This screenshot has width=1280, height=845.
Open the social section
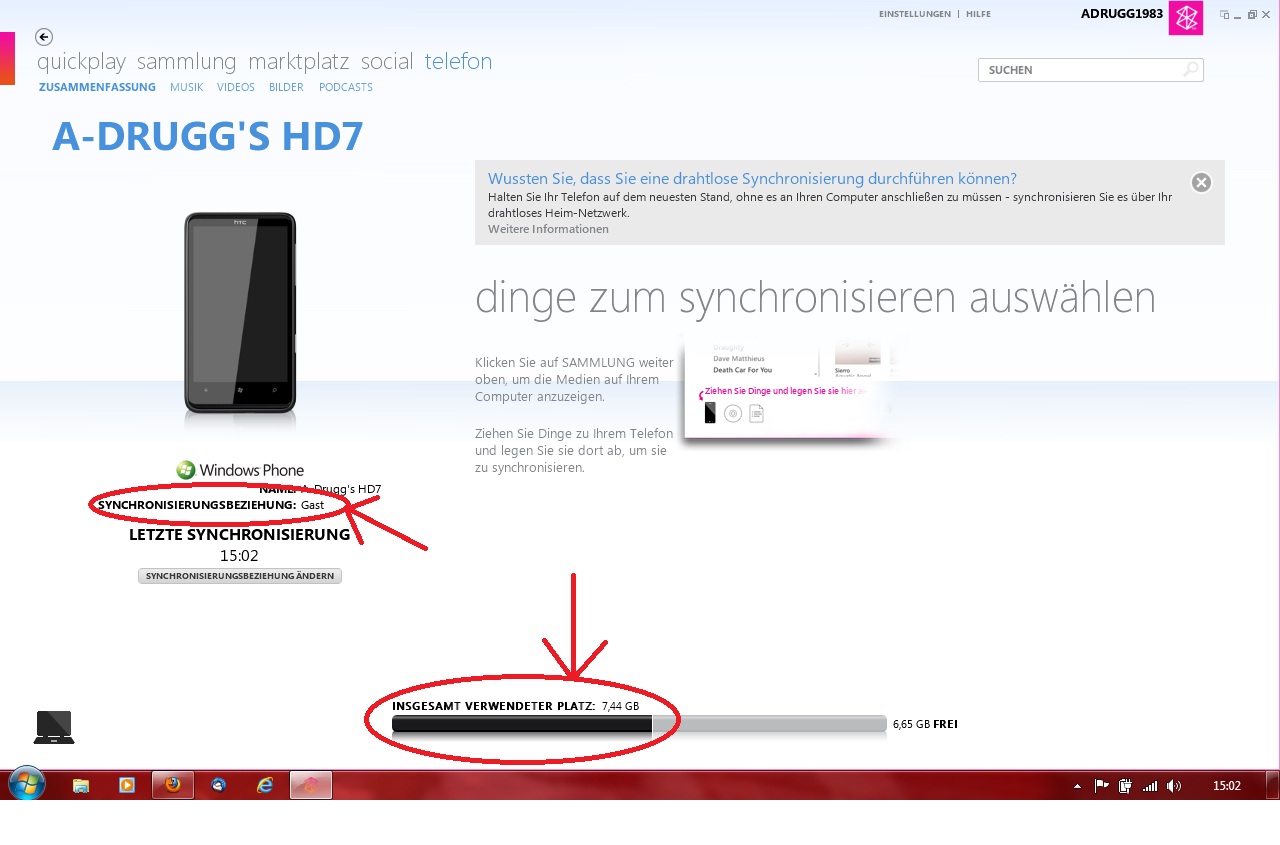[x=387, y=62]
